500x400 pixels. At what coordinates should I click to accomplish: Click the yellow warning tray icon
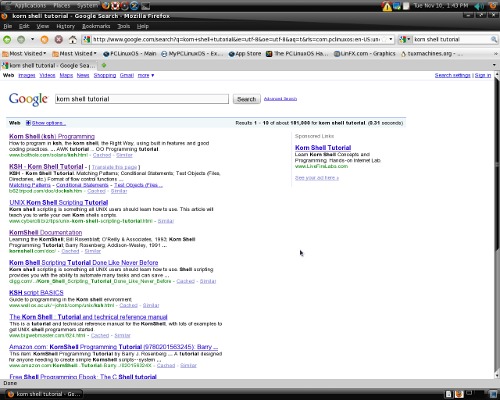[387, 6]
